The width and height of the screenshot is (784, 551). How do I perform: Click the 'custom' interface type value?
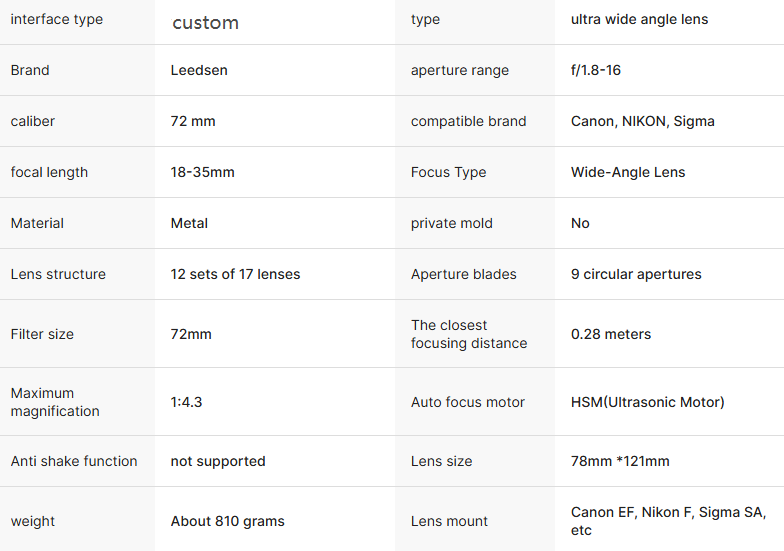[205, 22]
